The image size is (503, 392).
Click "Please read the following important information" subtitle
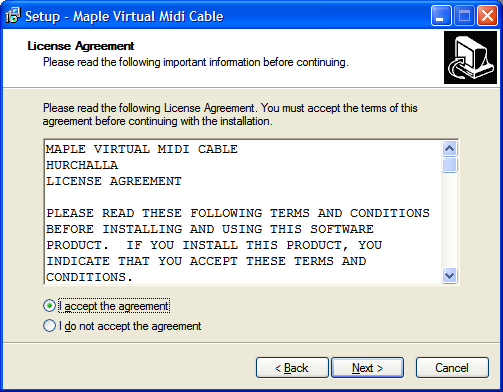[196, 62]
